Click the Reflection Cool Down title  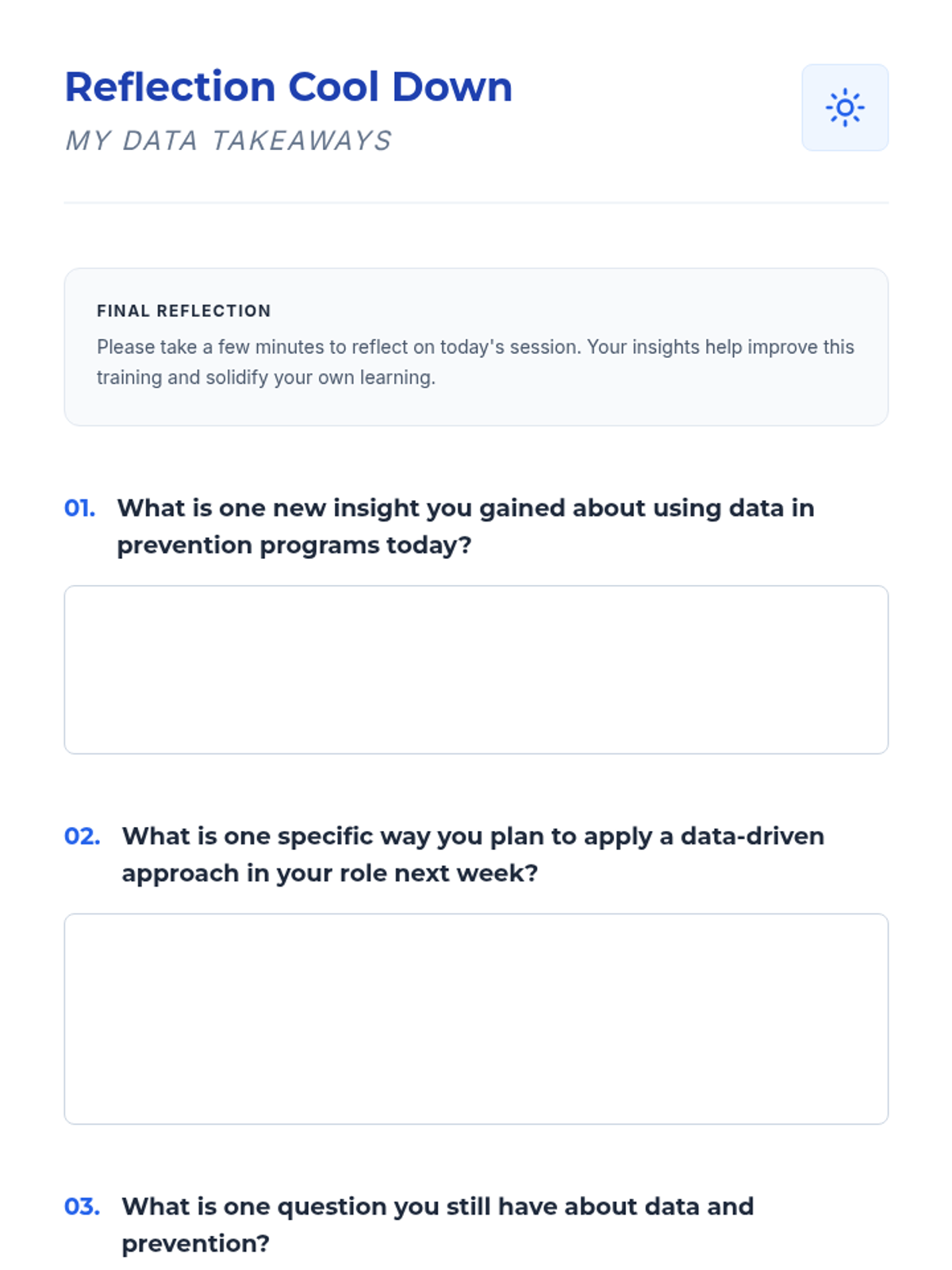click(x=288, y=87)
